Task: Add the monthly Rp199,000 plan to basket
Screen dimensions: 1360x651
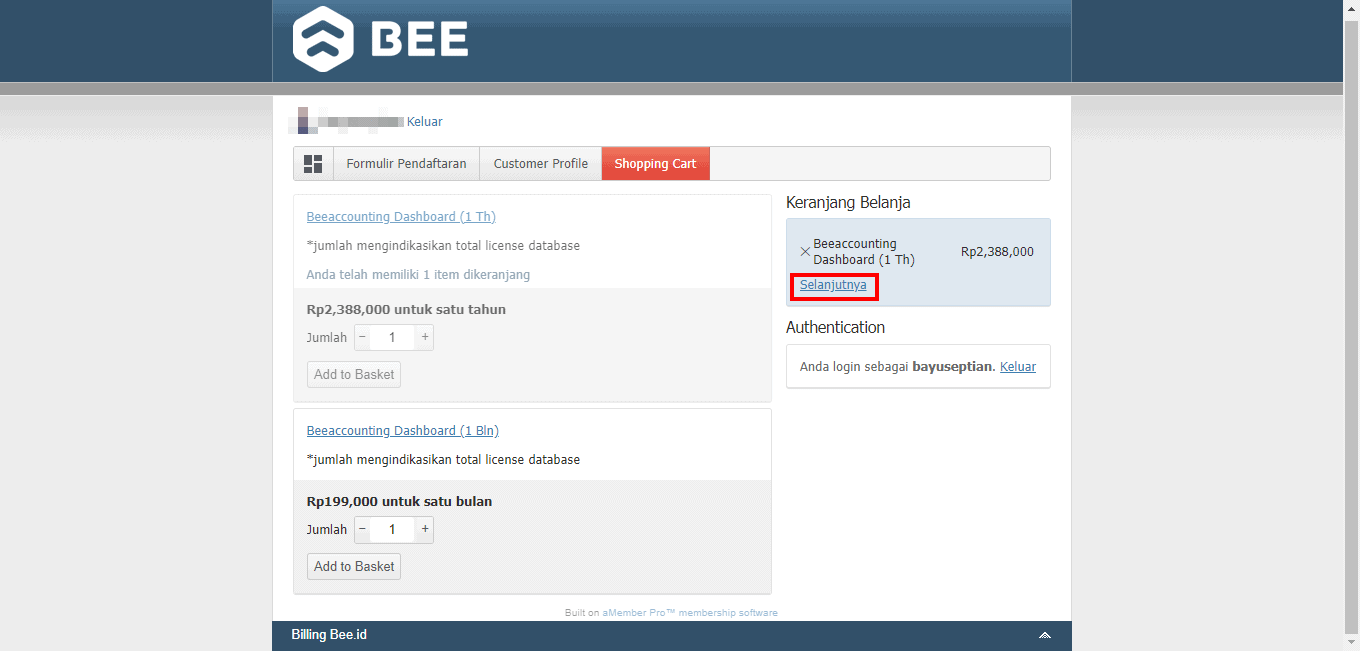Action: coord(354,566)
